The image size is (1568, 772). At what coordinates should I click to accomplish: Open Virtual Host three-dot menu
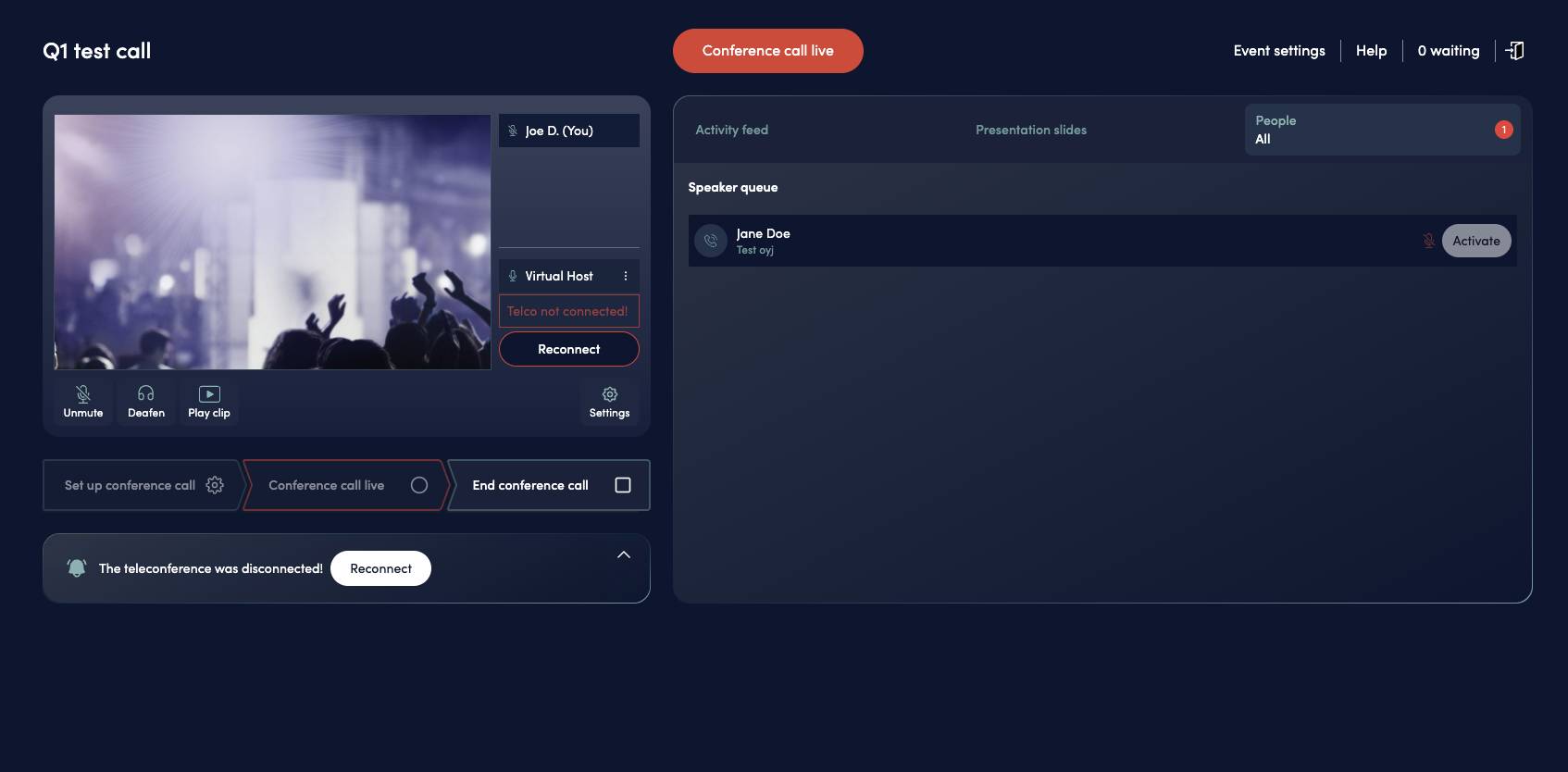[x=626, y=276]
